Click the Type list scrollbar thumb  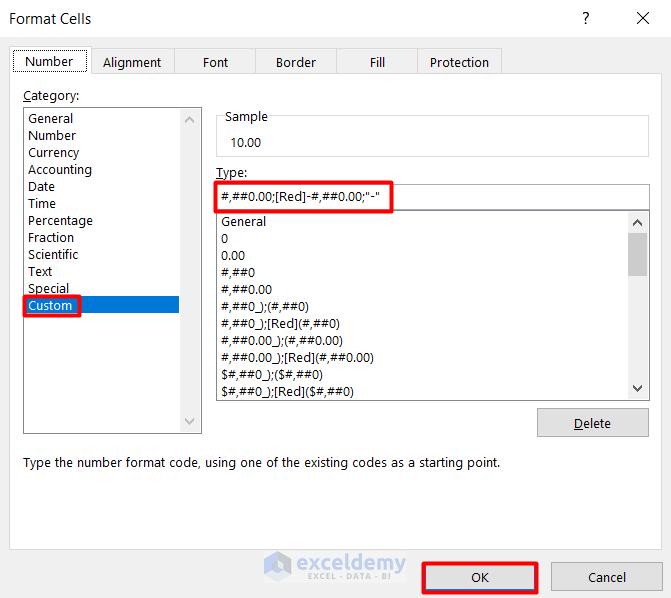pyautogui.click(x=638, y=254)
